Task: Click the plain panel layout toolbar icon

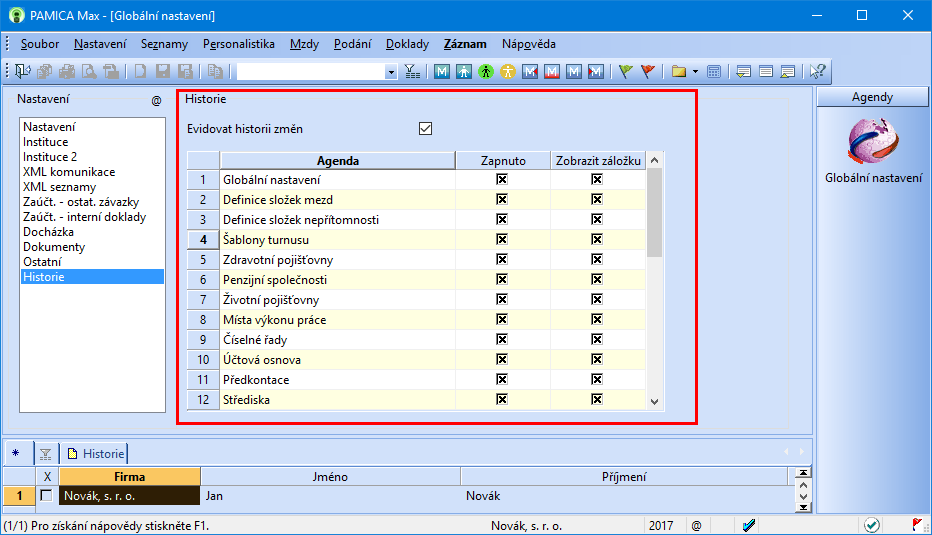Action: click(766, 71)
